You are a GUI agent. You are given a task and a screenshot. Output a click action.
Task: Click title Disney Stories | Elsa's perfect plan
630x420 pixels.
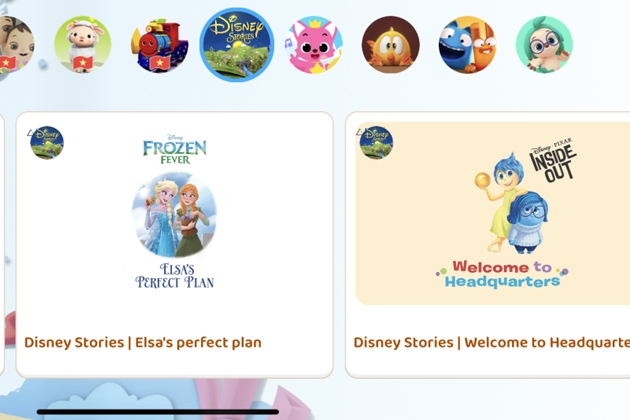point(143,342)
